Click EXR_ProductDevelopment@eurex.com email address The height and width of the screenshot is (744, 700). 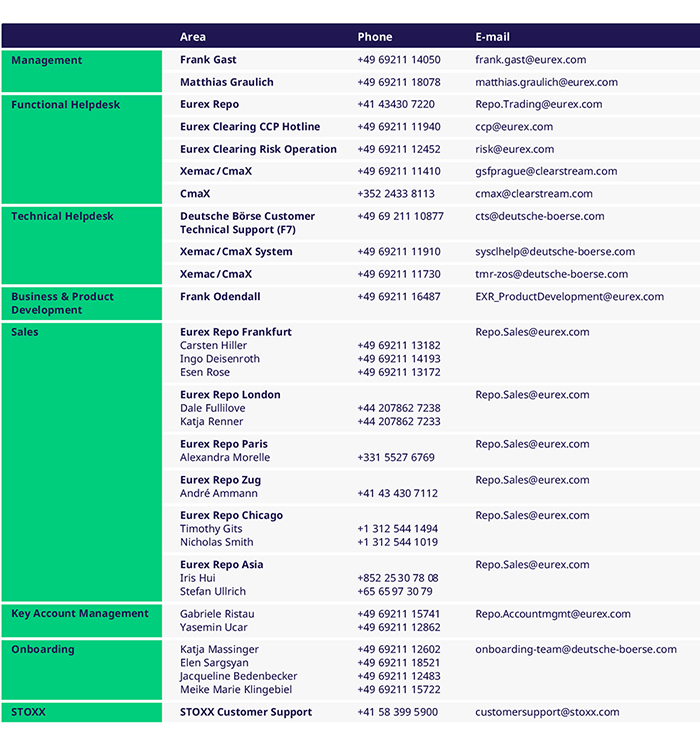coord(569,297)
